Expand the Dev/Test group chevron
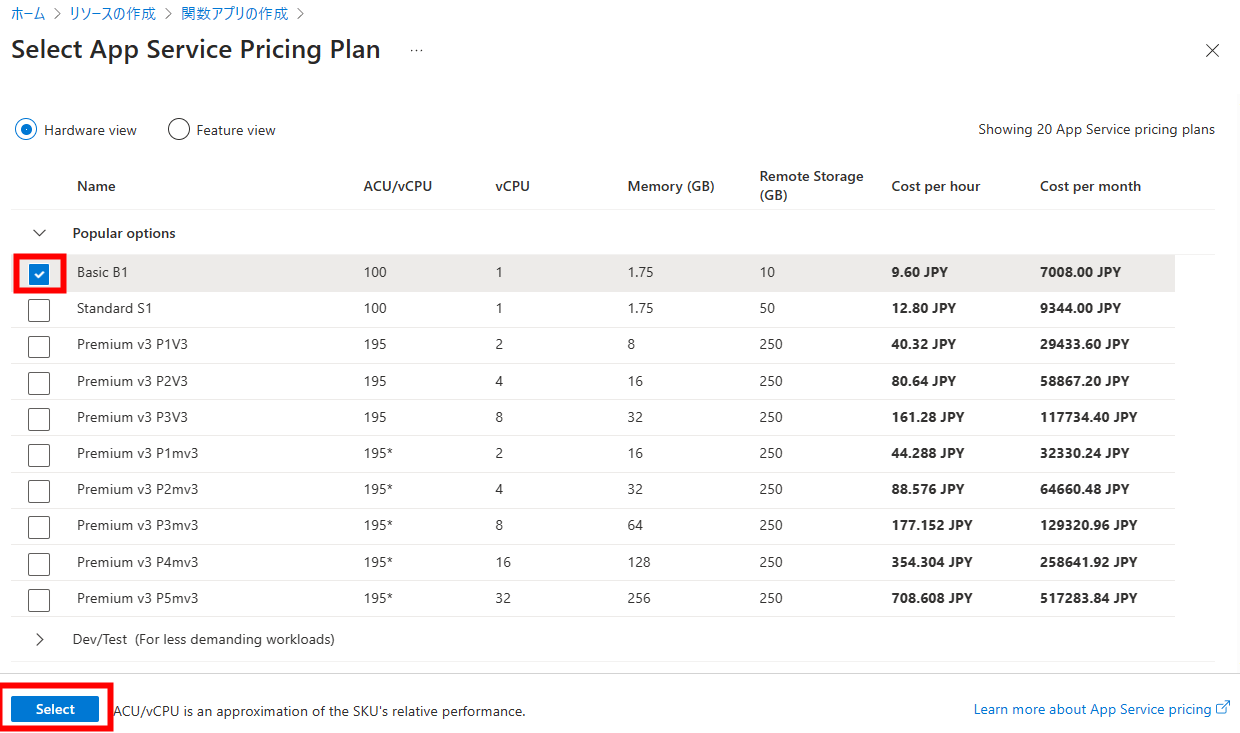Viewport: 1240px width, 733px height. pyautogui.click(x=40, y=639)
